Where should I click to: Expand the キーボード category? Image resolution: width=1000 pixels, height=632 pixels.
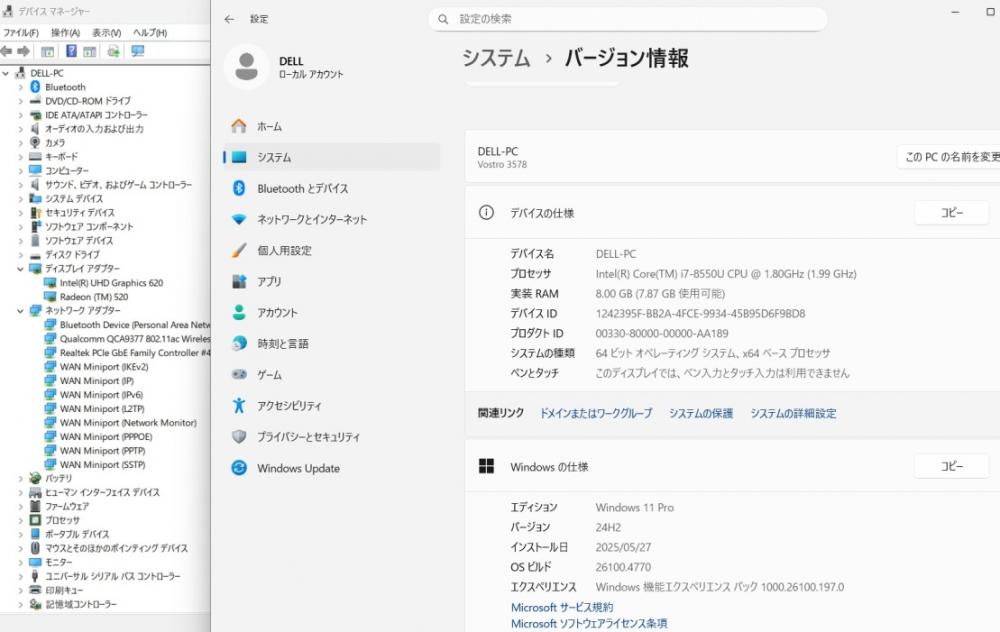pos(20,157)
